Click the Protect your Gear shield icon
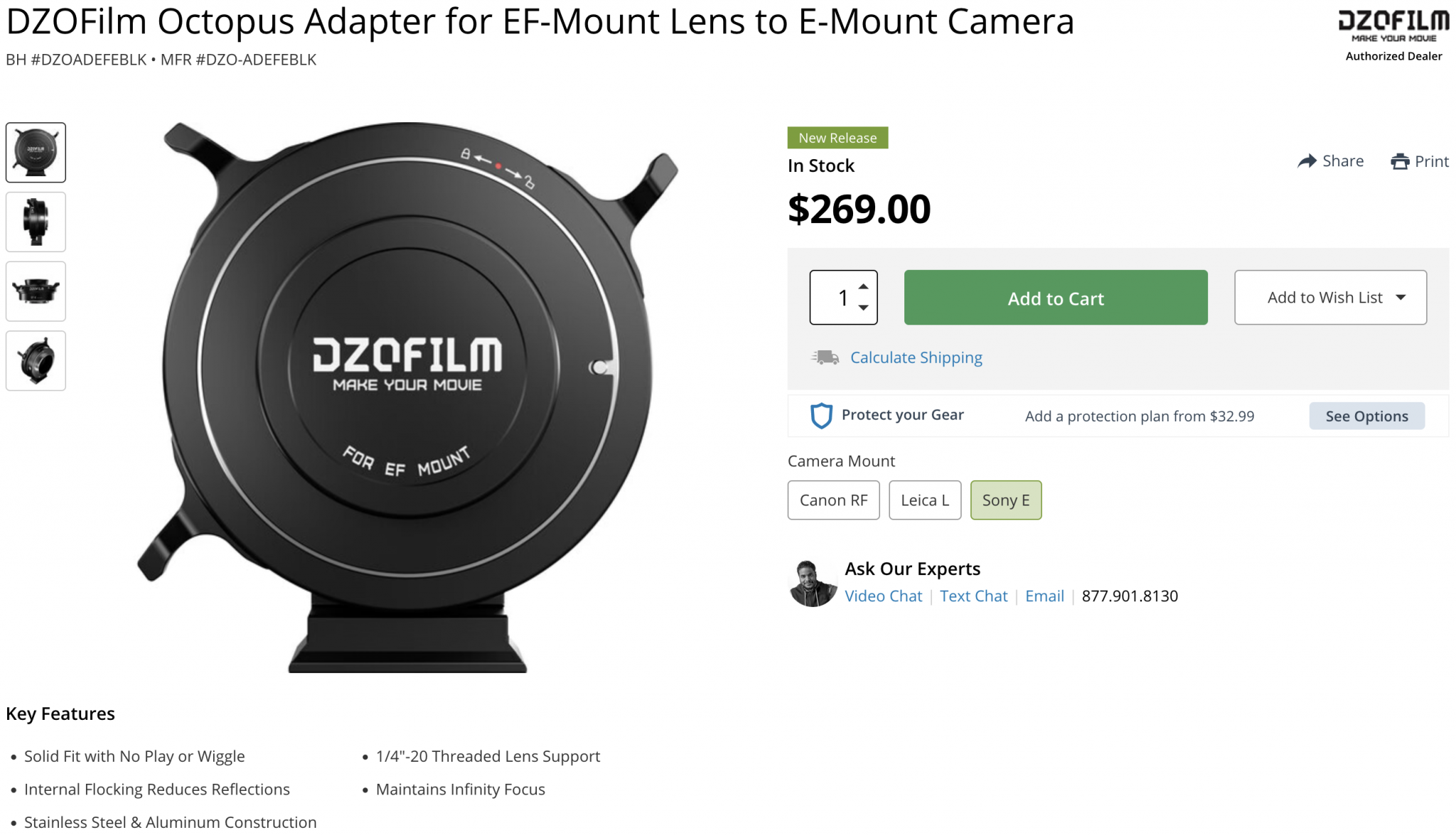This screenshot has width=1456, height=835. [820, 416]
